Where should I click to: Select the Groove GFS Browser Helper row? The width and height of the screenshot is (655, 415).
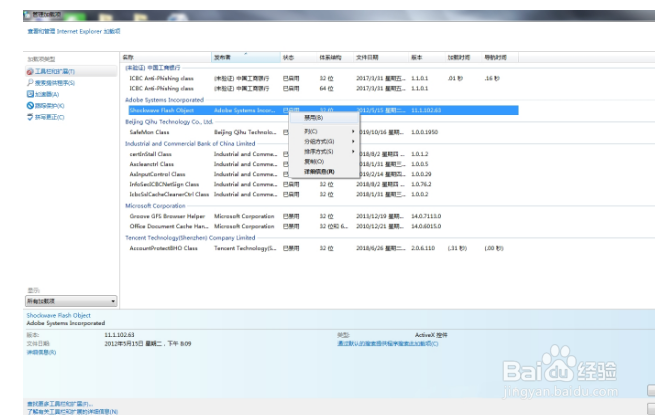coord(323,216)
